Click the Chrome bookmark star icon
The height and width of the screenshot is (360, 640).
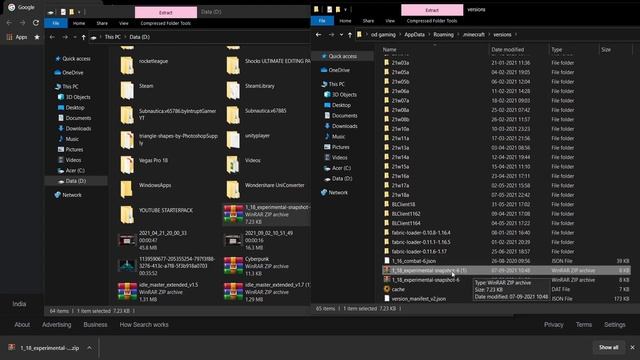point(37,37)
